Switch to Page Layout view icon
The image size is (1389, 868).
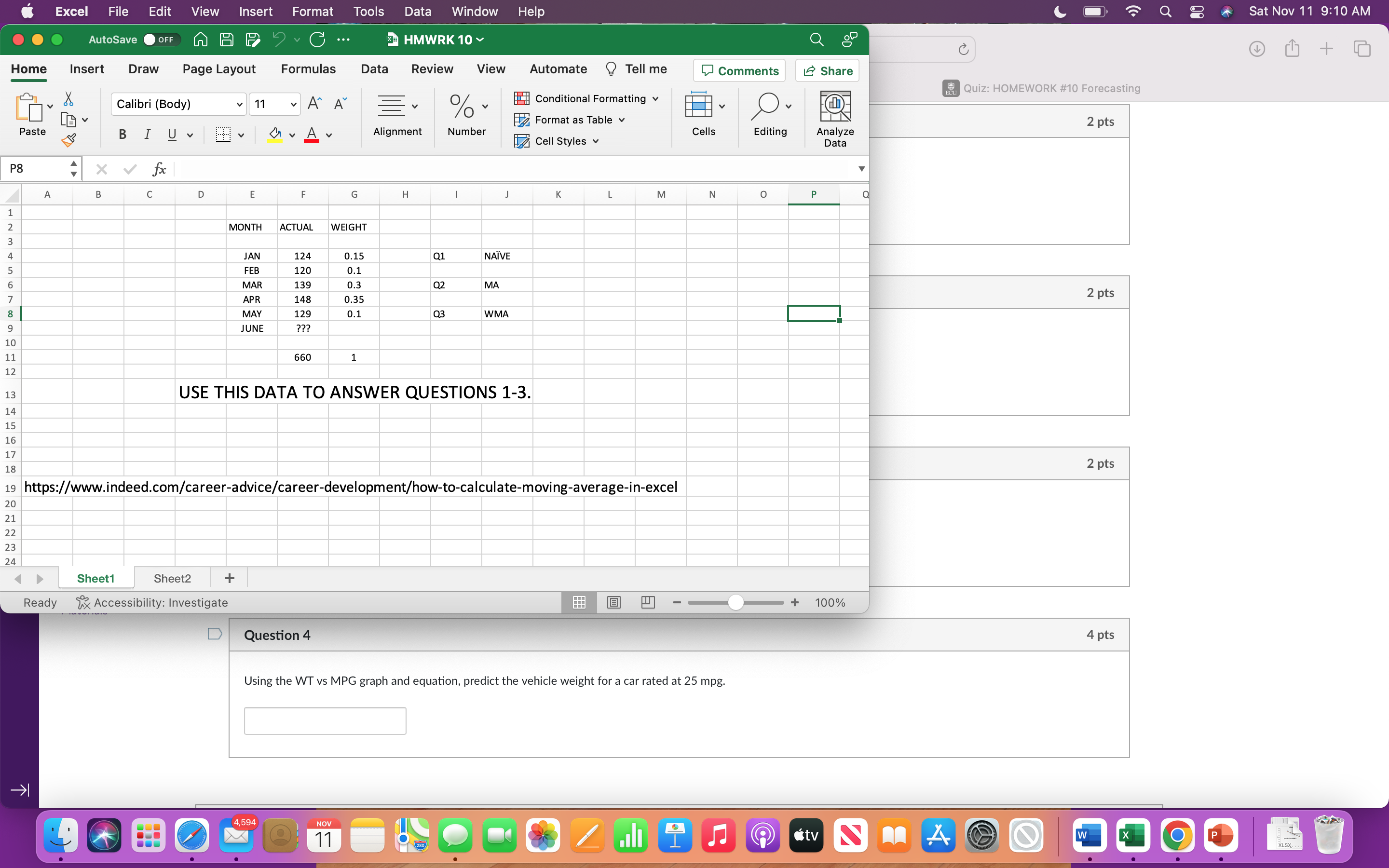(x=613, y=602)
